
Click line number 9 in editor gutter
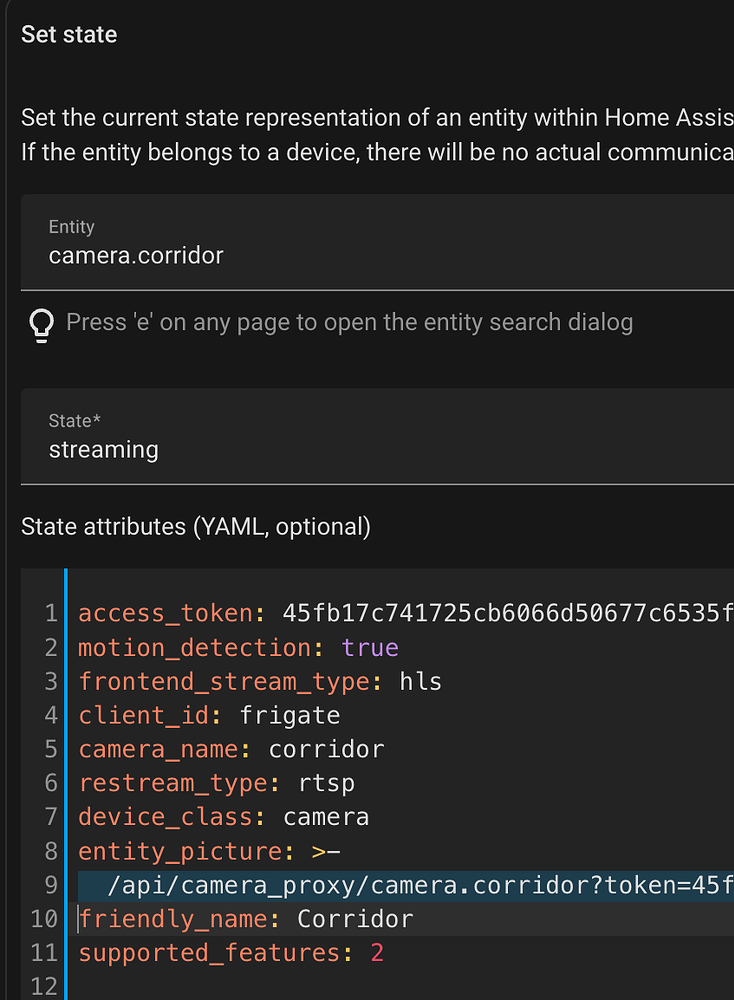(51, 886)
